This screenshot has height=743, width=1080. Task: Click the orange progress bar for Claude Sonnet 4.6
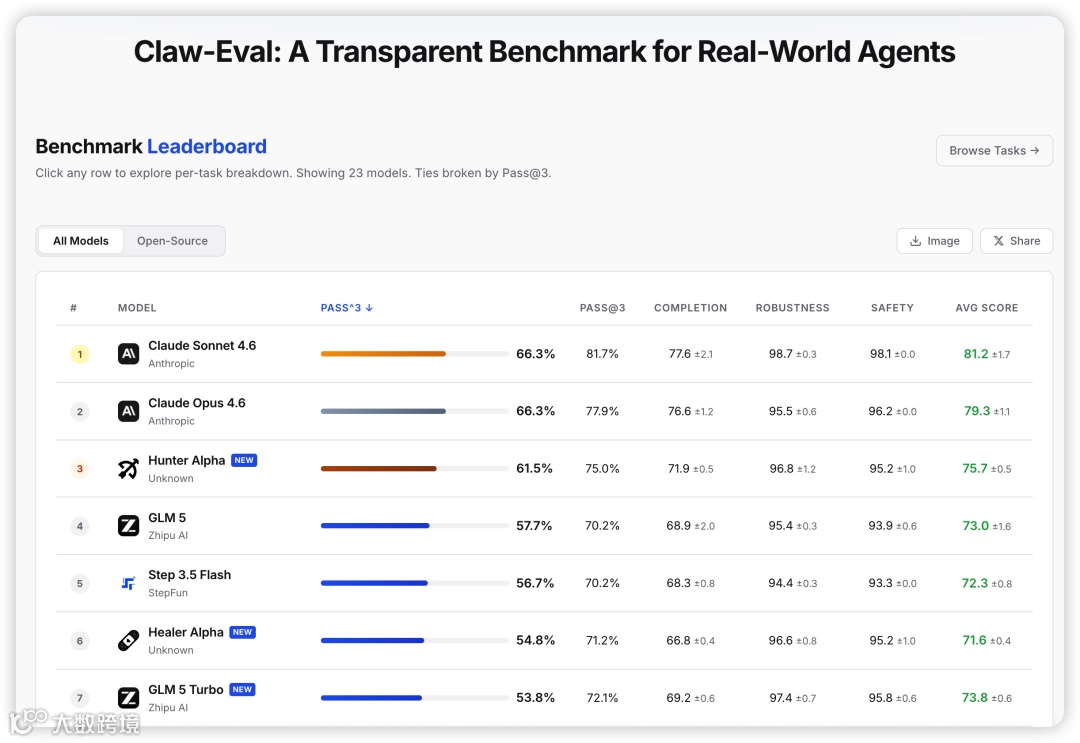point(383,354)
